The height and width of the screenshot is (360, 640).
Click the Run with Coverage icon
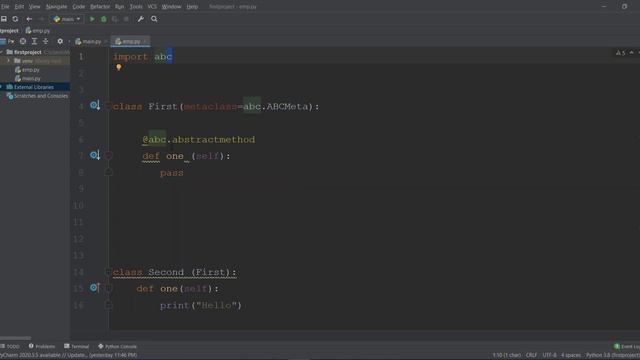(115, 19)
